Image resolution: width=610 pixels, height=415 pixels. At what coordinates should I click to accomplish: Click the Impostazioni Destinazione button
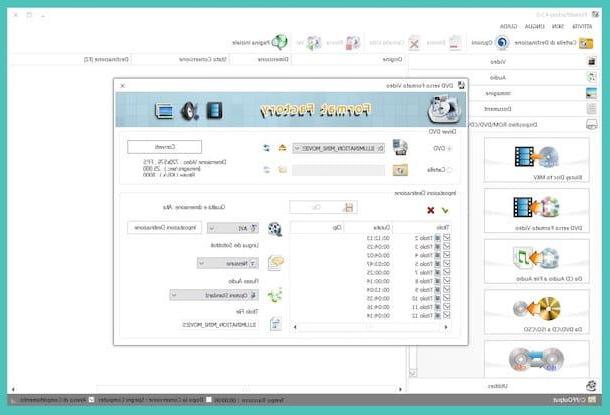click(165, 228)
